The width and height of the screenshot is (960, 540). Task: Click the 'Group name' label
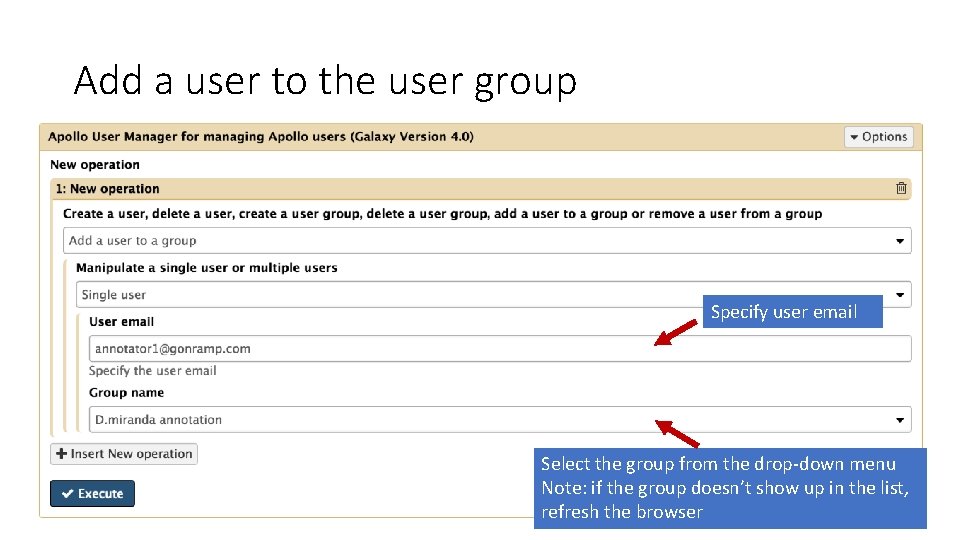tap(126, 392)
